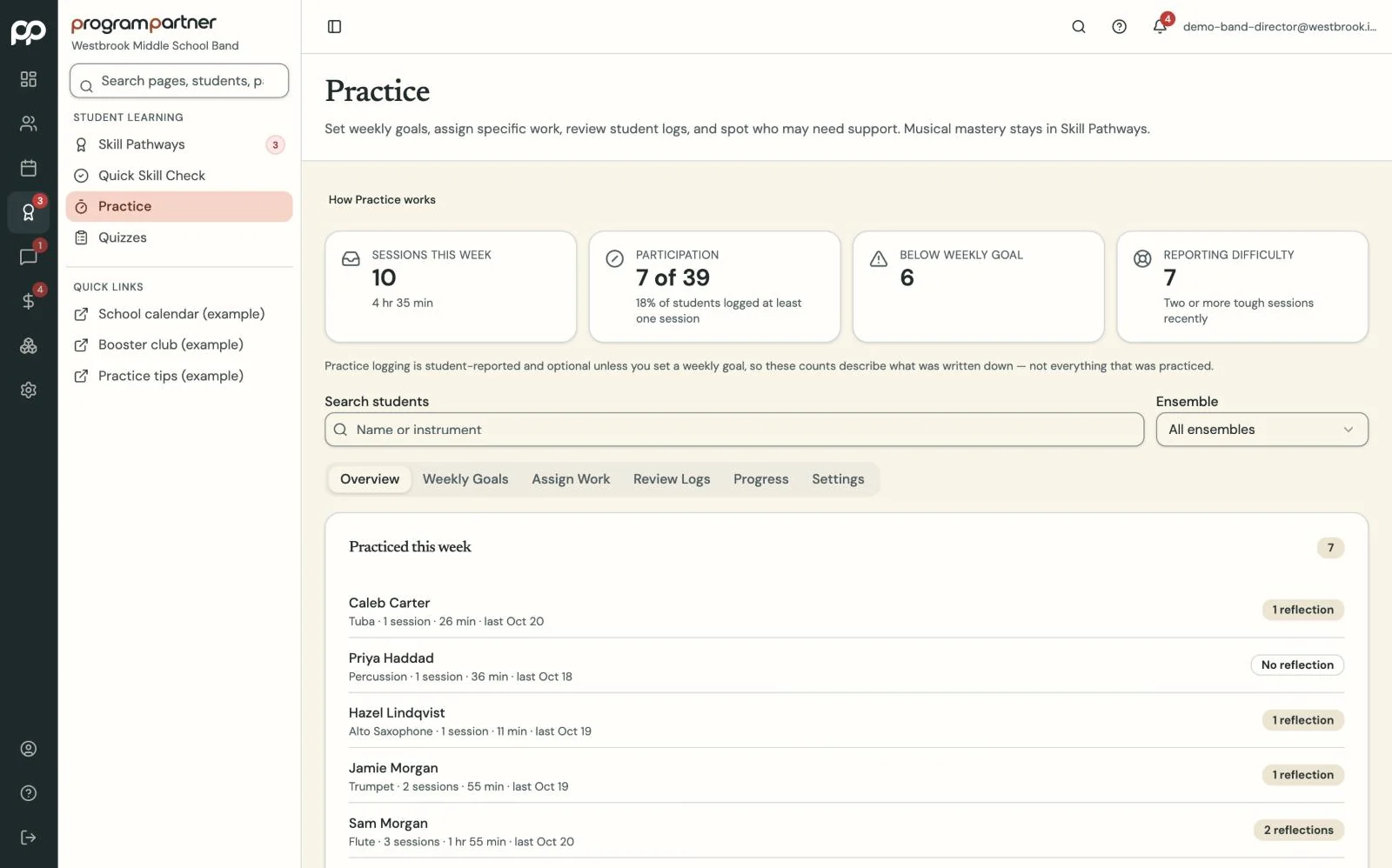Viewport: 1392px width, 868px height.
Task: Open the Participation 7 of 39 card
Action: (714, 287)
